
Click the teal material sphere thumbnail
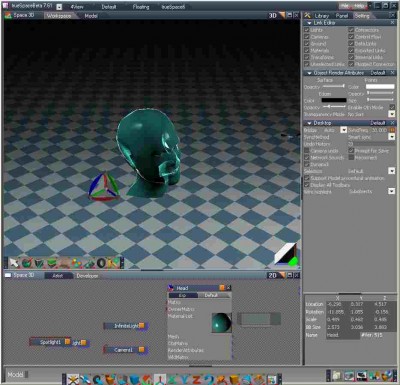(x=221, y=322)
